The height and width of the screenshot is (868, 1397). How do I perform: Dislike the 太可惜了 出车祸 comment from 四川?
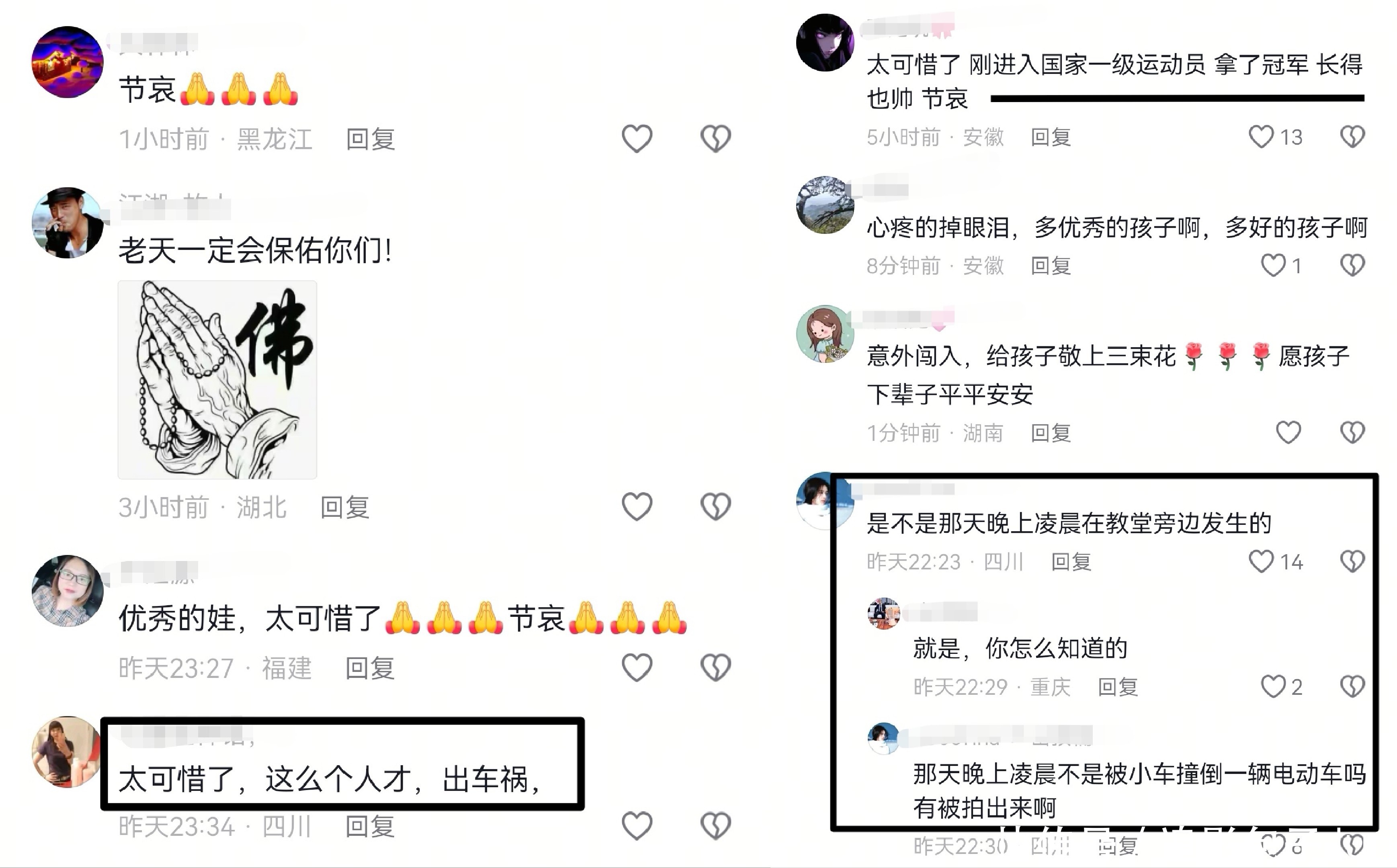[716, 825]
